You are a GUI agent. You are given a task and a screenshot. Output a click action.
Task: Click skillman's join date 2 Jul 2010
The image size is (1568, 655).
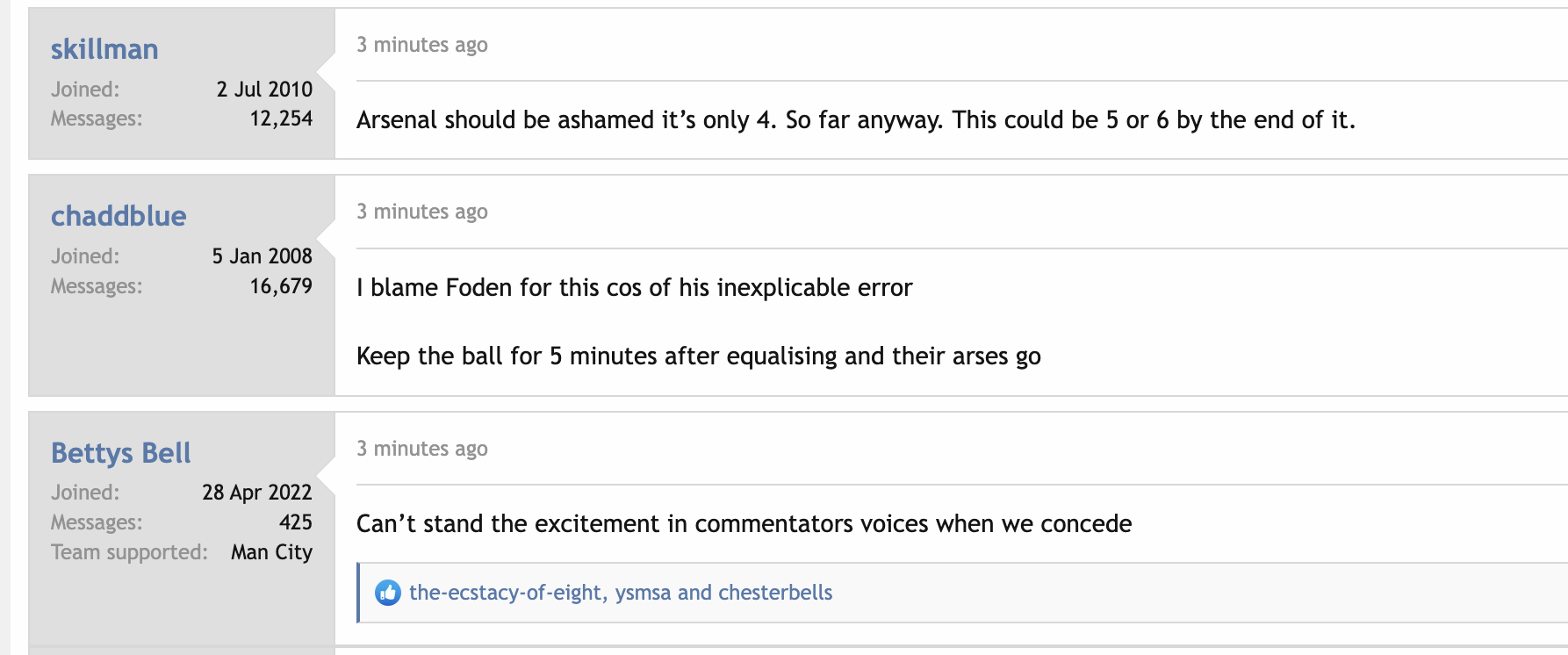coord(264,90)
